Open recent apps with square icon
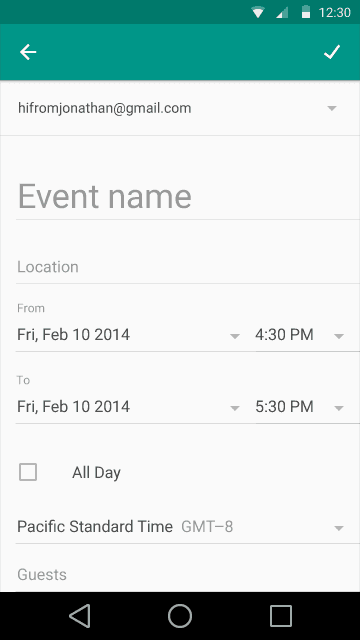The width and height of the screenshot is (360, 640). 281,616
